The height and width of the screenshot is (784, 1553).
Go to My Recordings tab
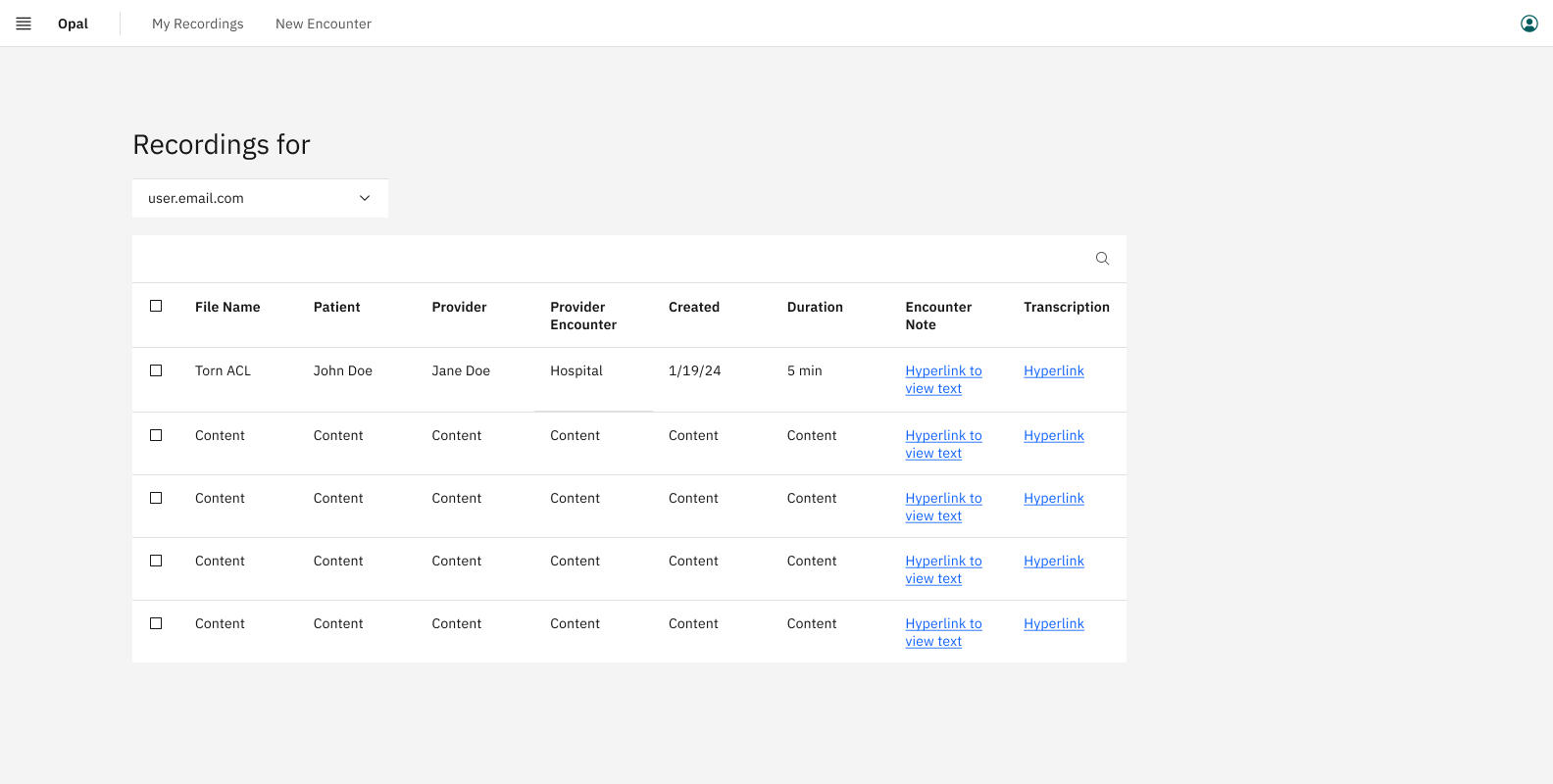coord(198,24)
